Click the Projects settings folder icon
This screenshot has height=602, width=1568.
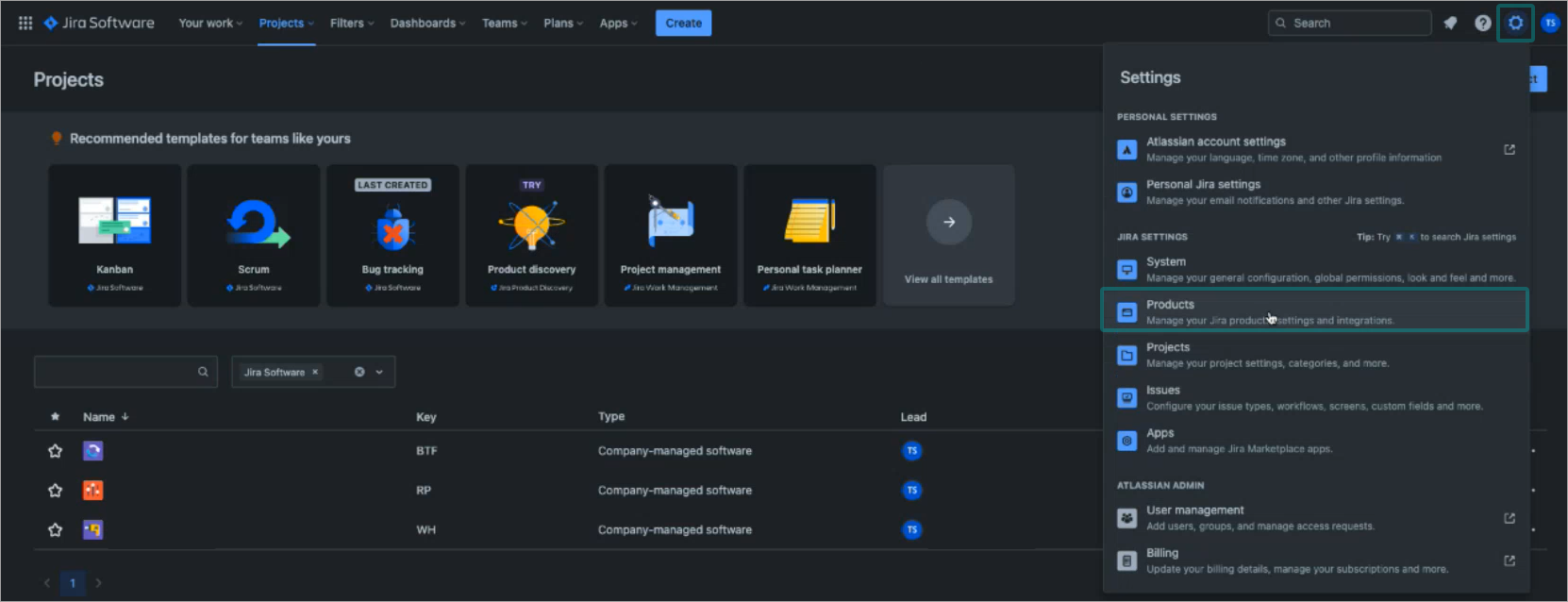(1126, 355)
